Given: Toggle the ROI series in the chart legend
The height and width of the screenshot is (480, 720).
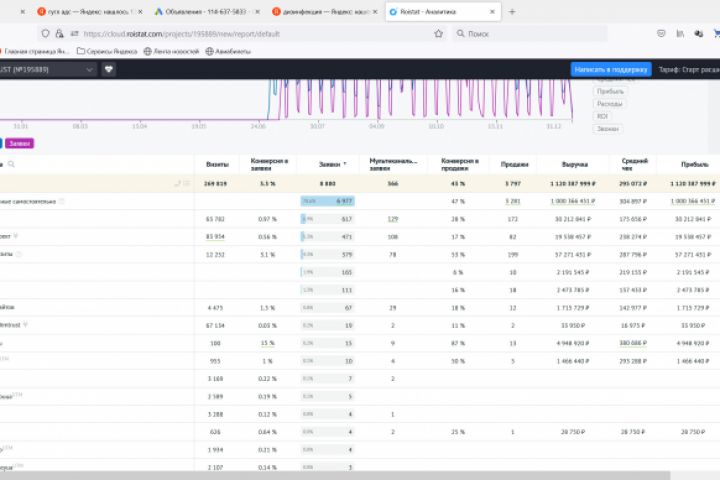Looking at the screenshot, I should pos(603,116).
